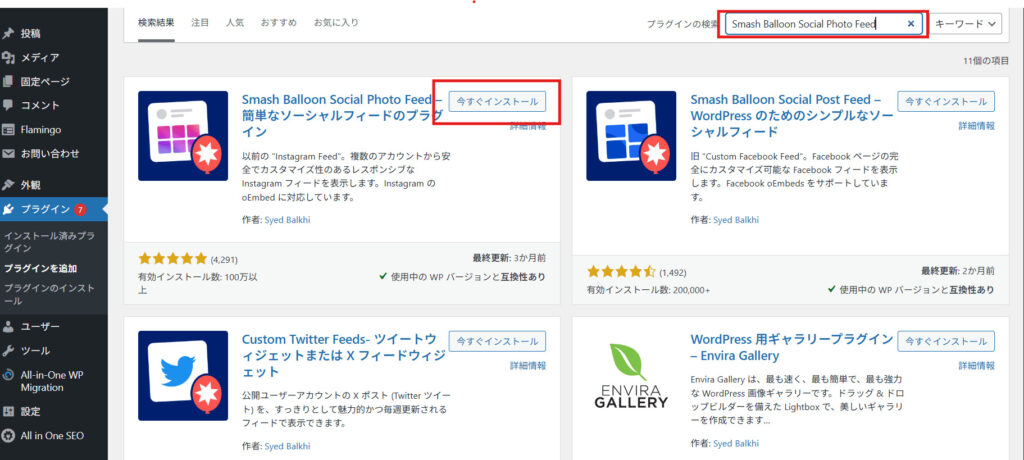Click the ツール wrench icon
Viewport: 1024px width, 460px height.
coord(8,351)
